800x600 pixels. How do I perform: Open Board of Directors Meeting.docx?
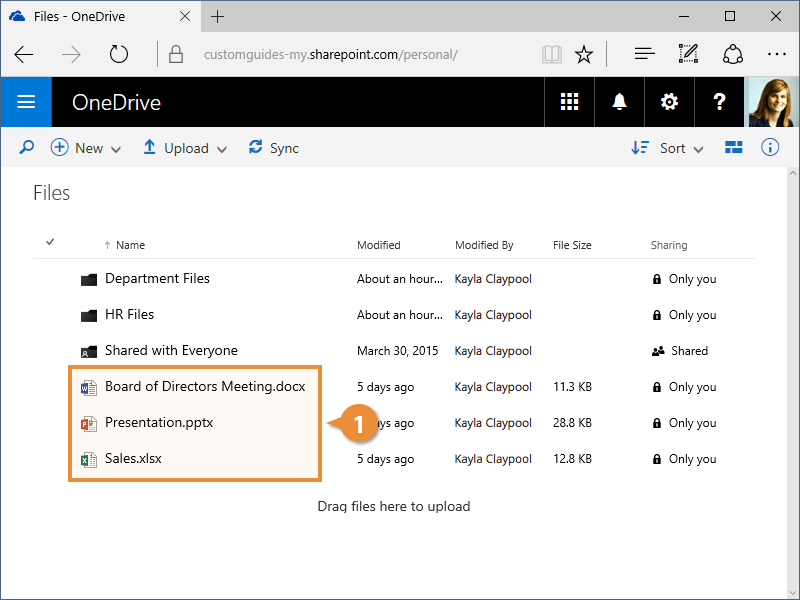(x=204, y=387)
